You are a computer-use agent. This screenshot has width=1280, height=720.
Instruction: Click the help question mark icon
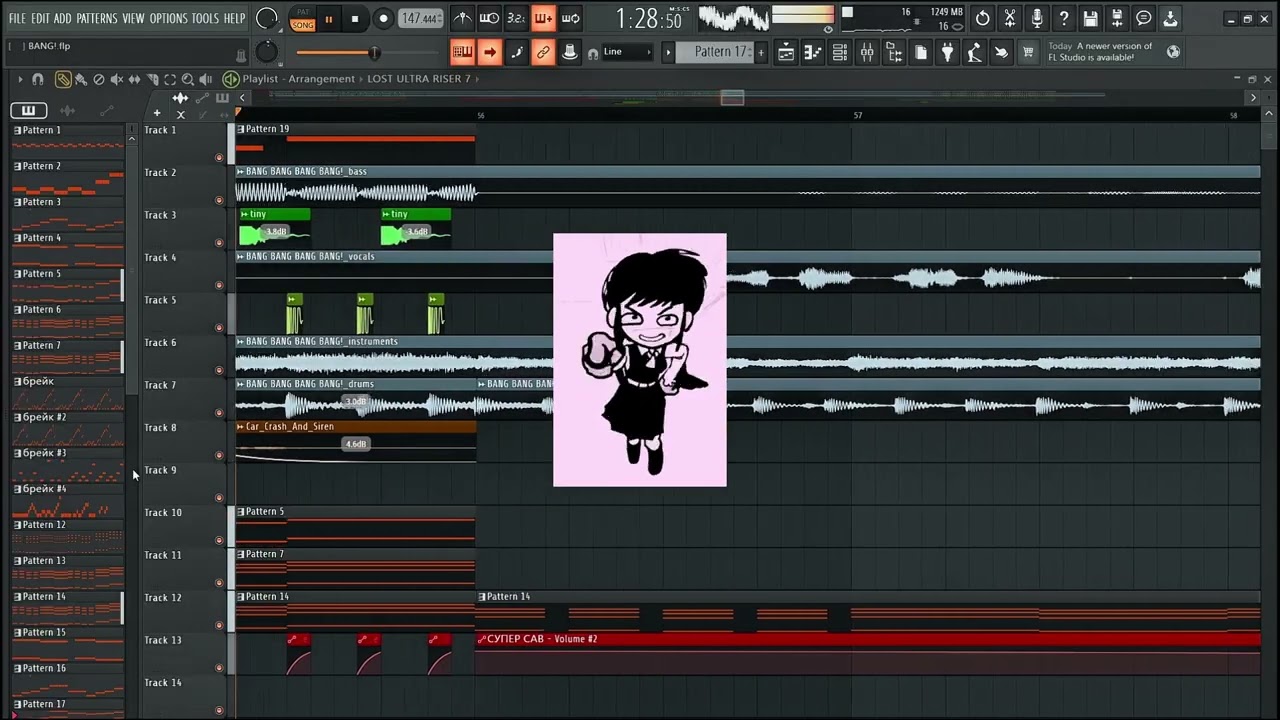coord(1064,18)
